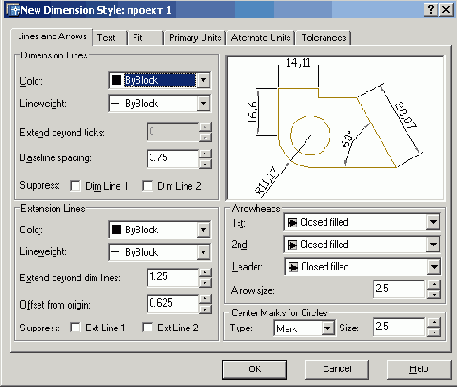Expand the 1st arrowhead dropdown
Viewport: 457px width, 387px height.
tap(433, 222)
